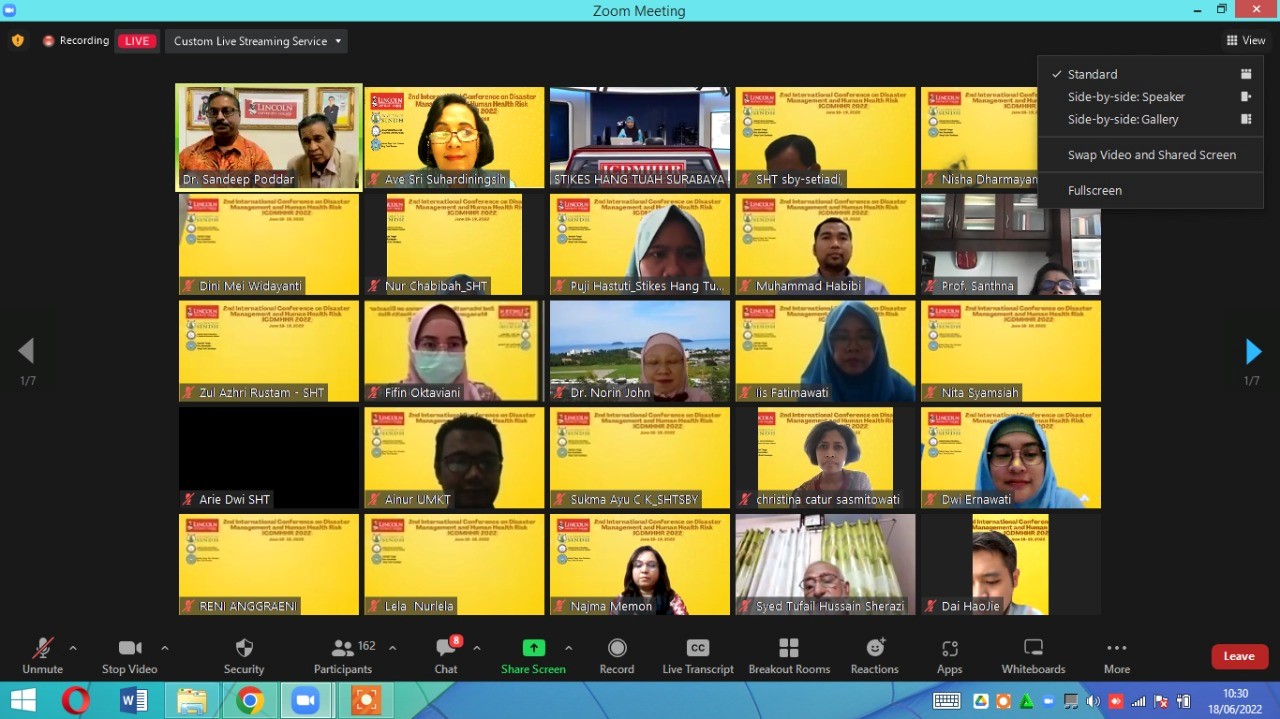Screen dimensions: 1280x719
Task: Click the name label Nita Syamsiah
Action: (x=980, y=393)
